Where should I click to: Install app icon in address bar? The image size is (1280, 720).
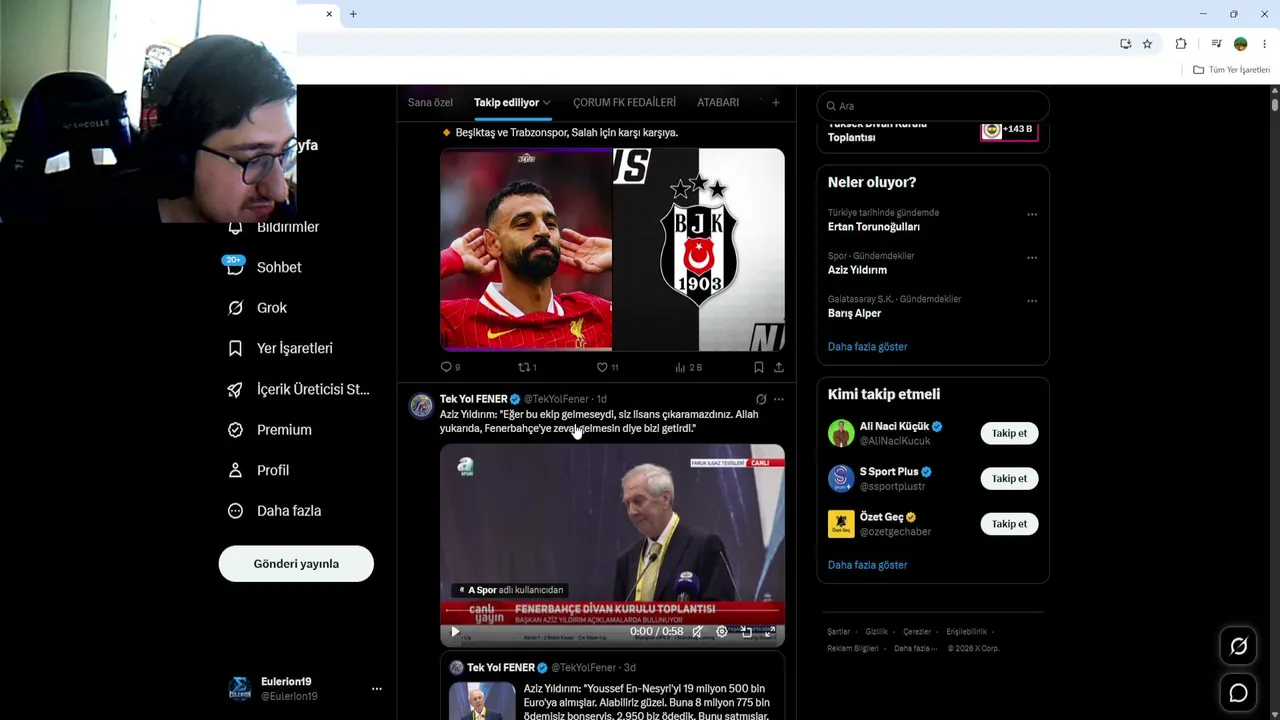click(x=1125, y=44)
